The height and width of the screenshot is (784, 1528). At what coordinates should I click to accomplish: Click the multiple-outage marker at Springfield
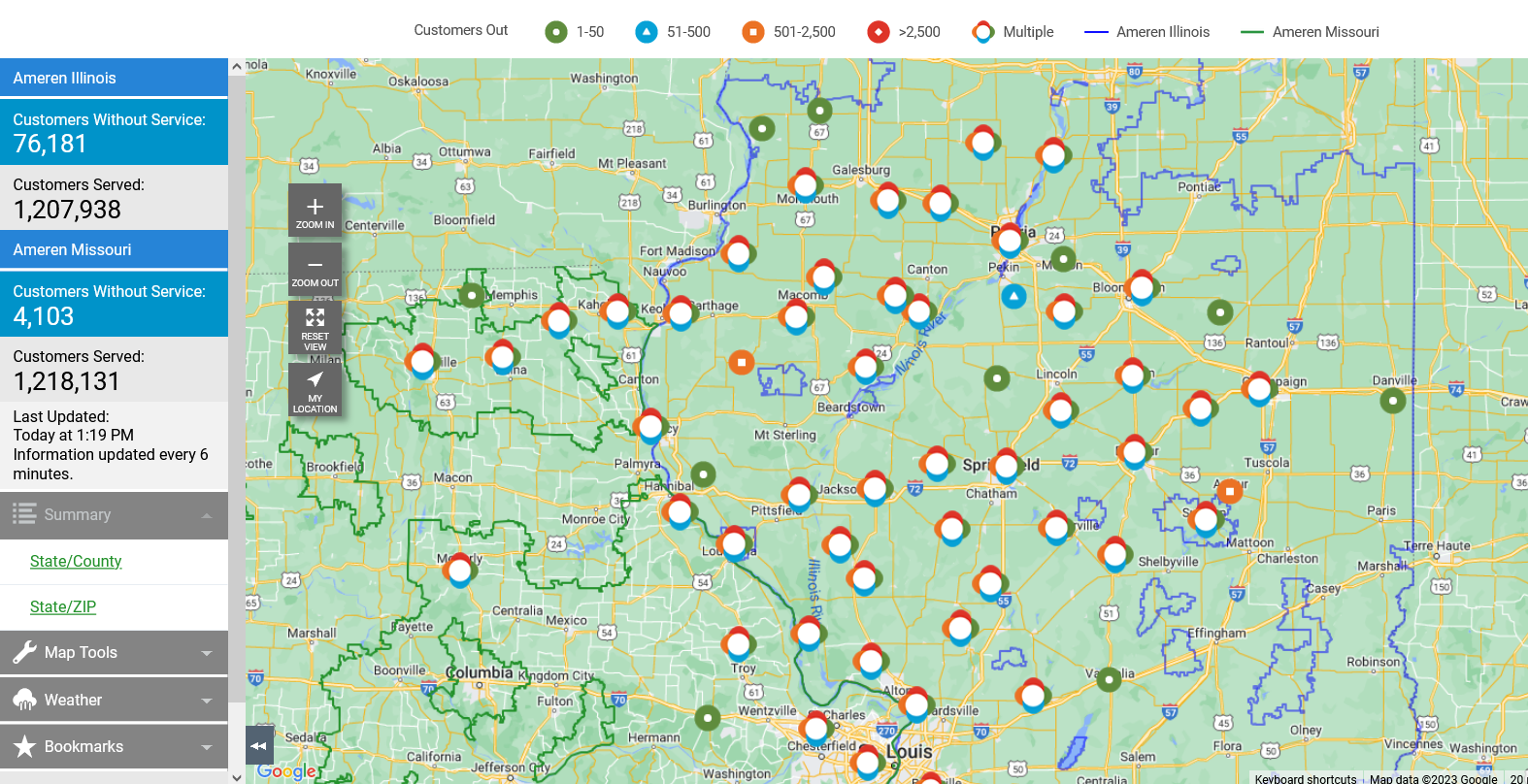(1007, 467)
